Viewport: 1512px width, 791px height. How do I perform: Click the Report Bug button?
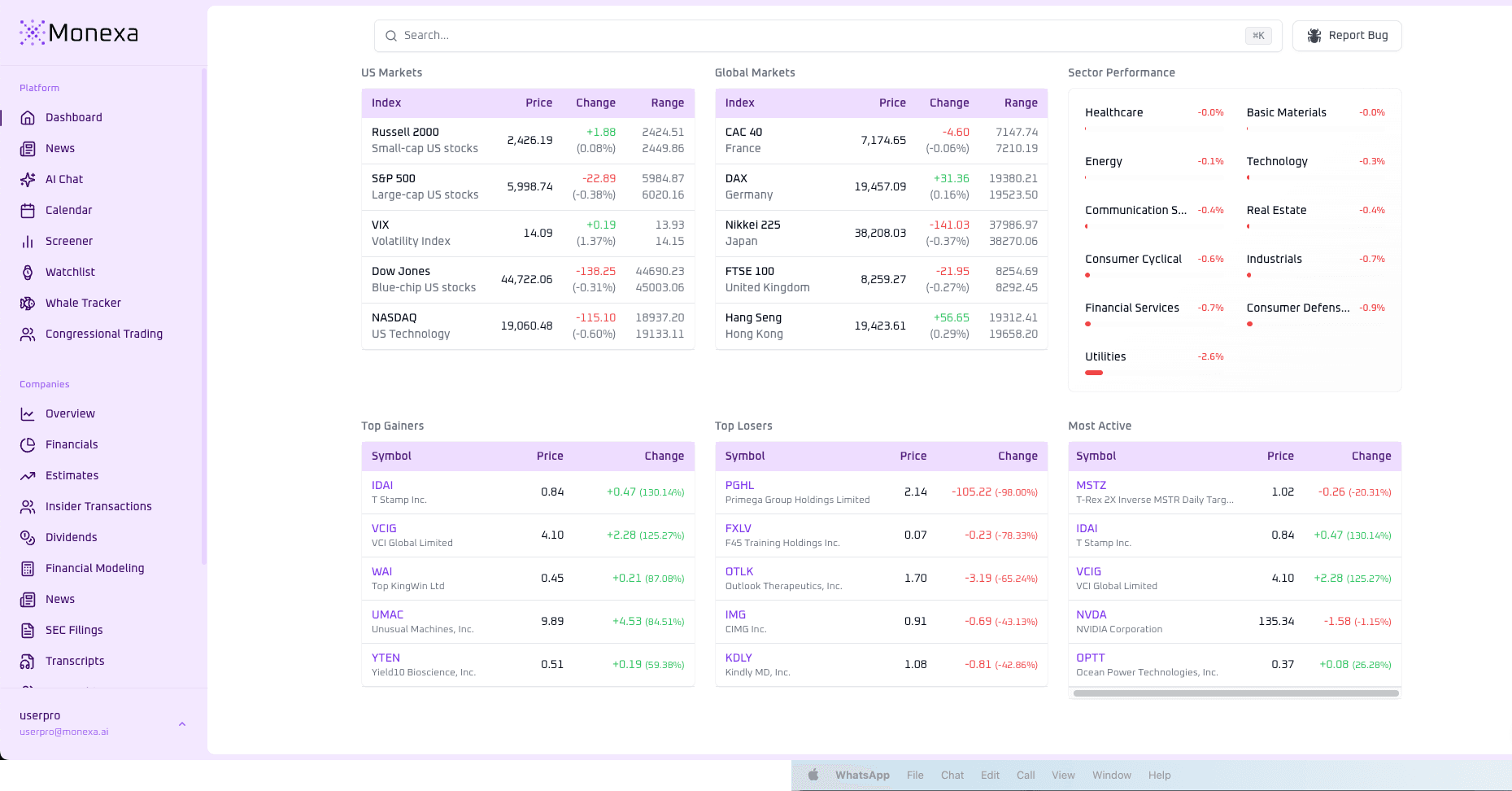click(x=1347, y=36)
